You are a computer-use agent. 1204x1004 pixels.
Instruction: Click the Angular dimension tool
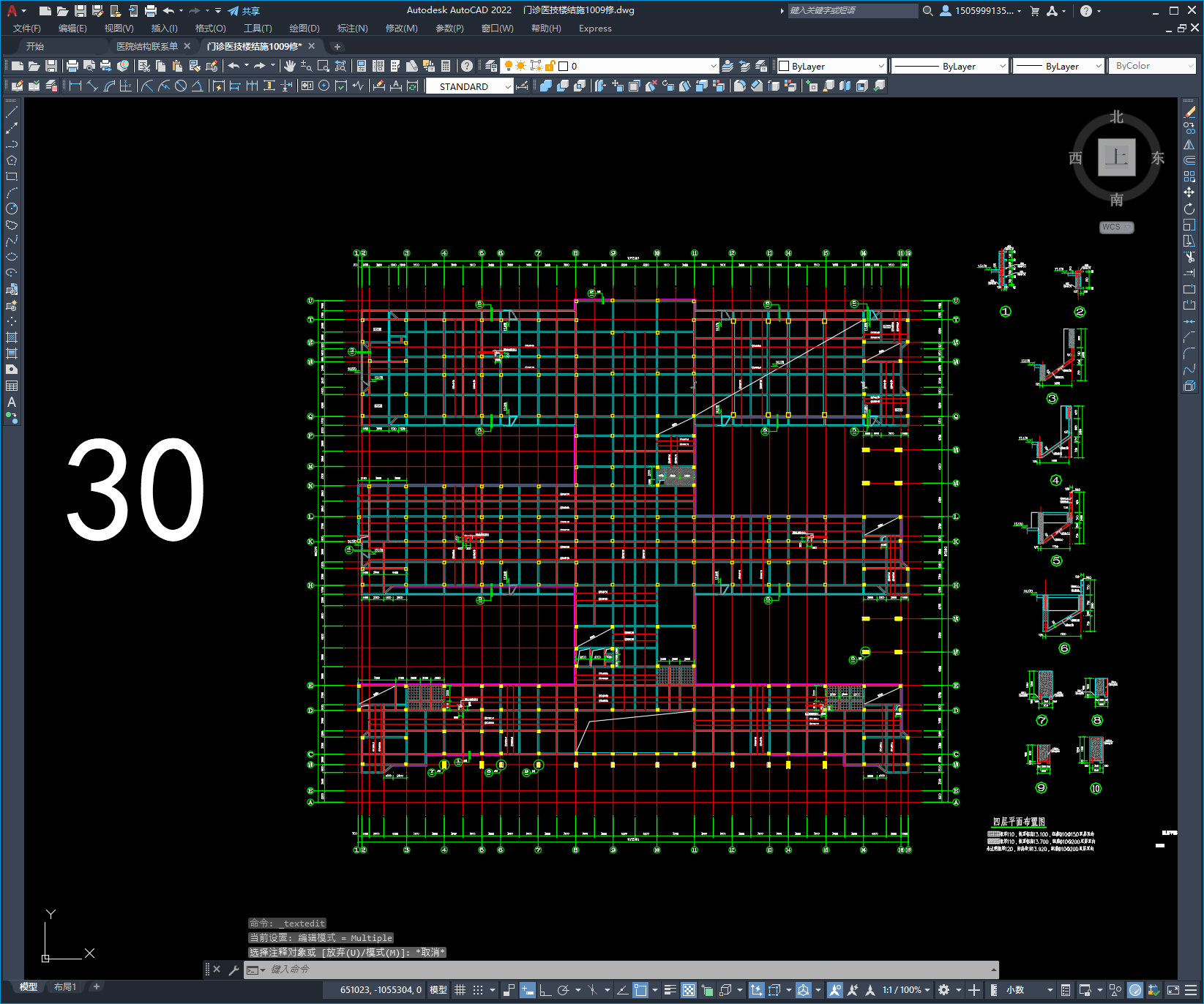click(197, 86)
